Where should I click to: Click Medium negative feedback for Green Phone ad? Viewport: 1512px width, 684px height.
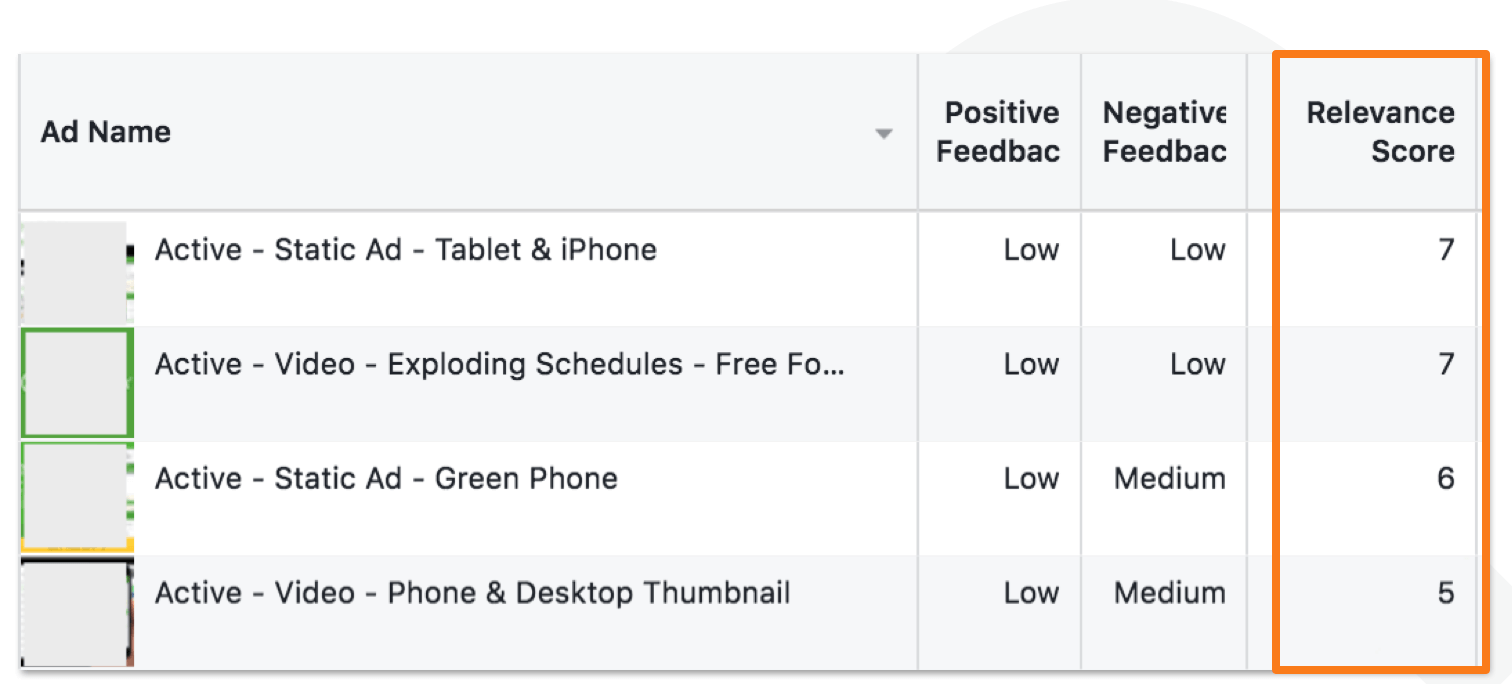coord(1170,478)
